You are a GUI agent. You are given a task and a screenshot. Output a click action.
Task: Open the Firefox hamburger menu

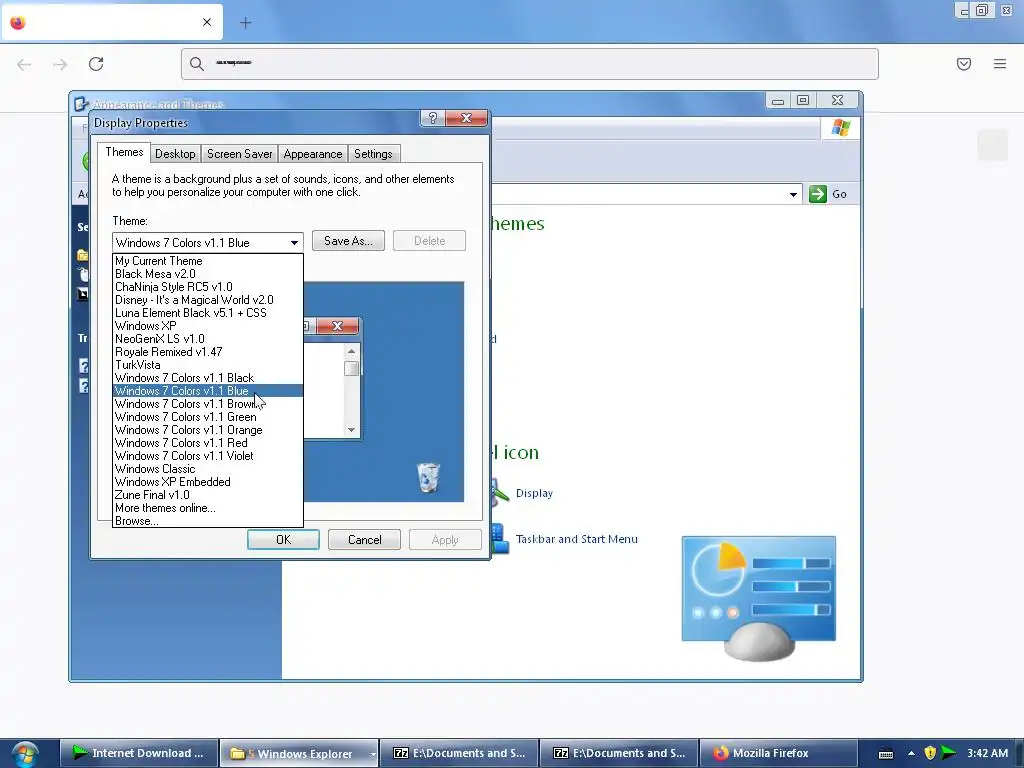click(1000, 64)
